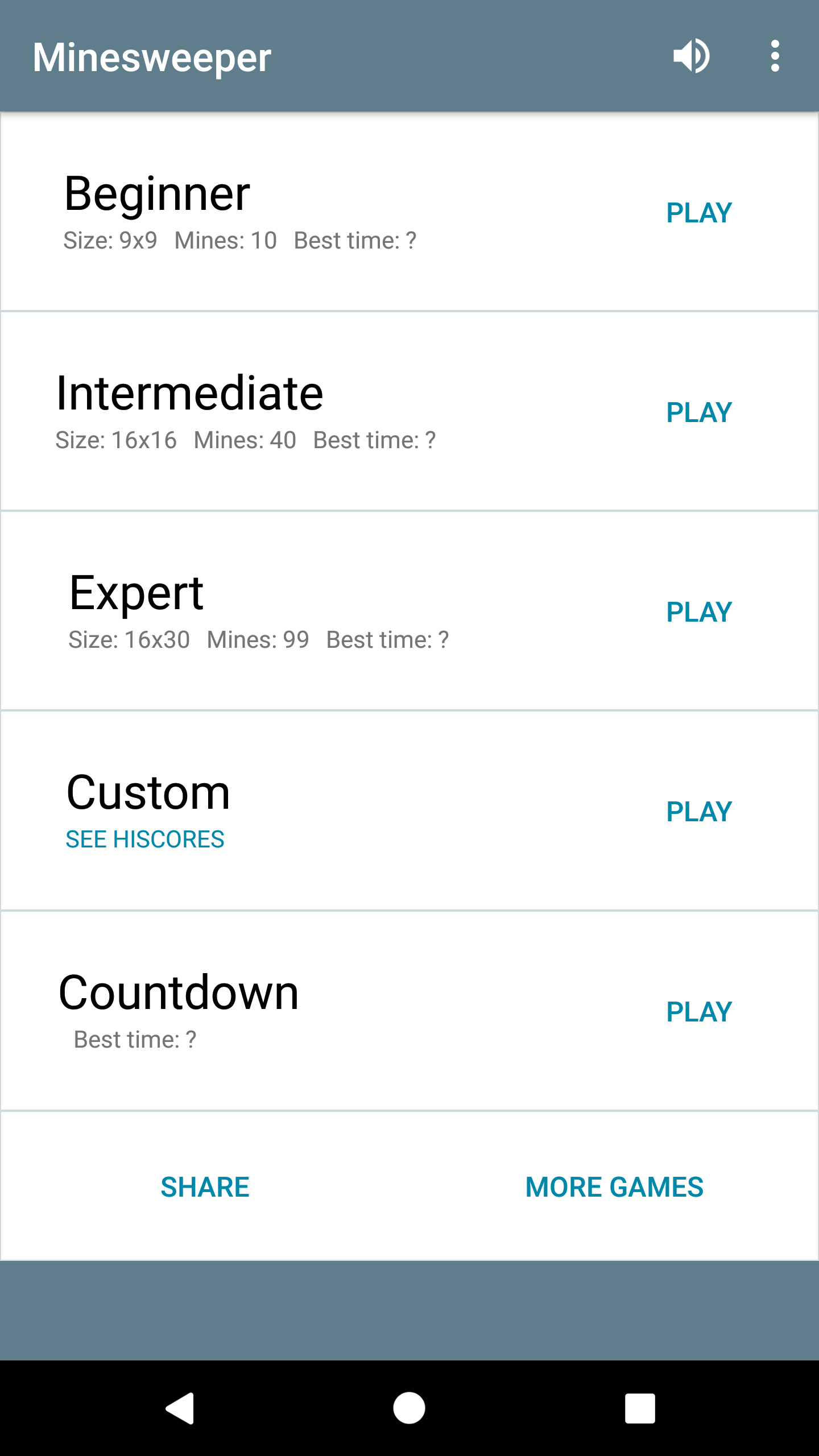Mute the game sound via speaker icon
The width and height of the screenshot is (819, 1456).
click(691, 56)
